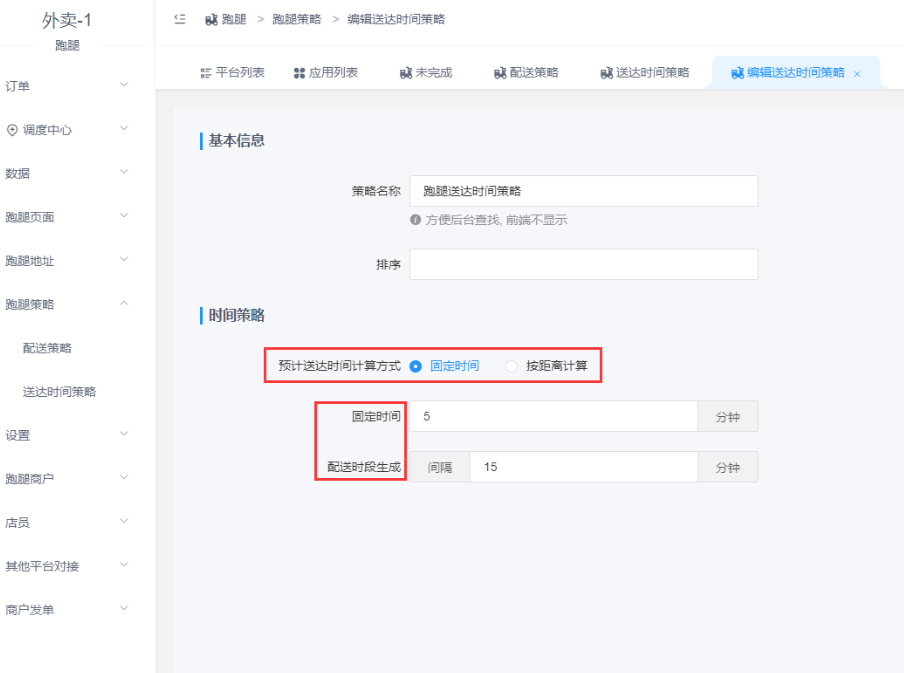Image resolution: width=904 pixels, height=673 pixels.
Task: Focus the 配送时段生成 interval input
Action: (583, 467)
